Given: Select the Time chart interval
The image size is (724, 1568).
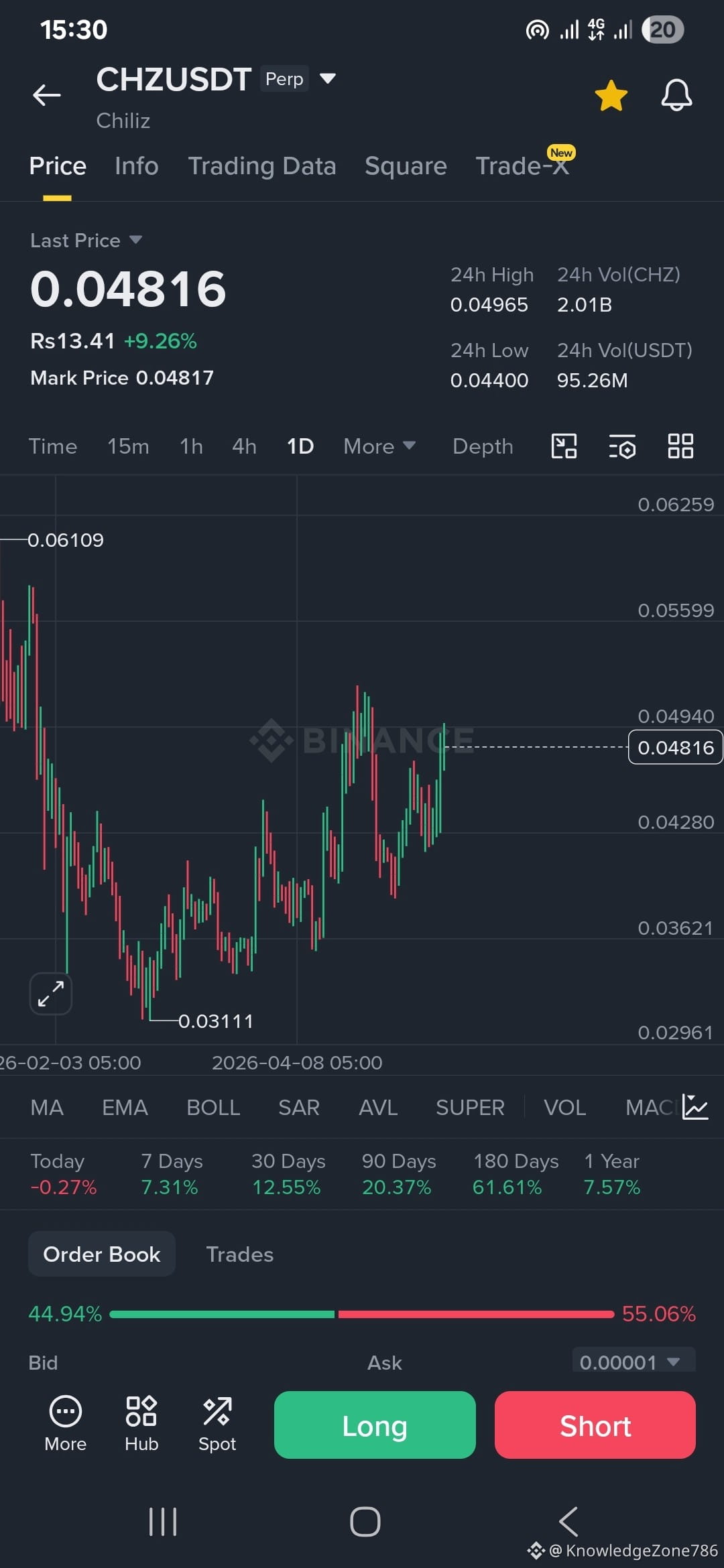Looking at the screenshot, I should [53, 446].
